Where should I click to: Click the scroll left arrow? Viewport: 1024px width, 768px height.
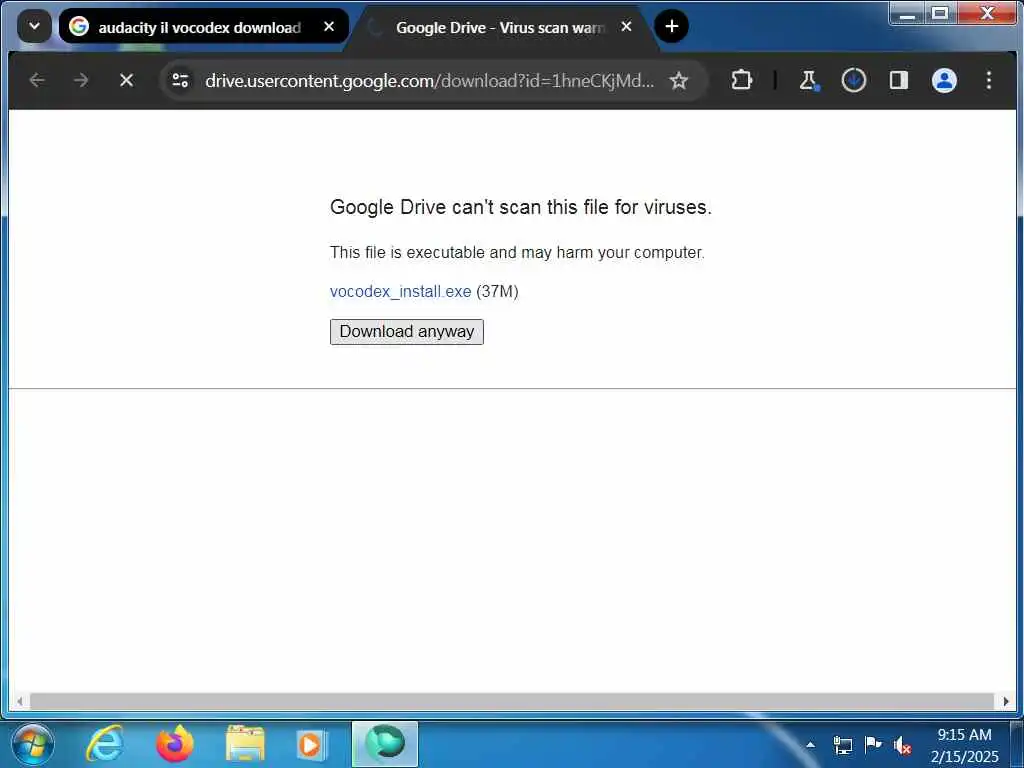tap(20, 701)
